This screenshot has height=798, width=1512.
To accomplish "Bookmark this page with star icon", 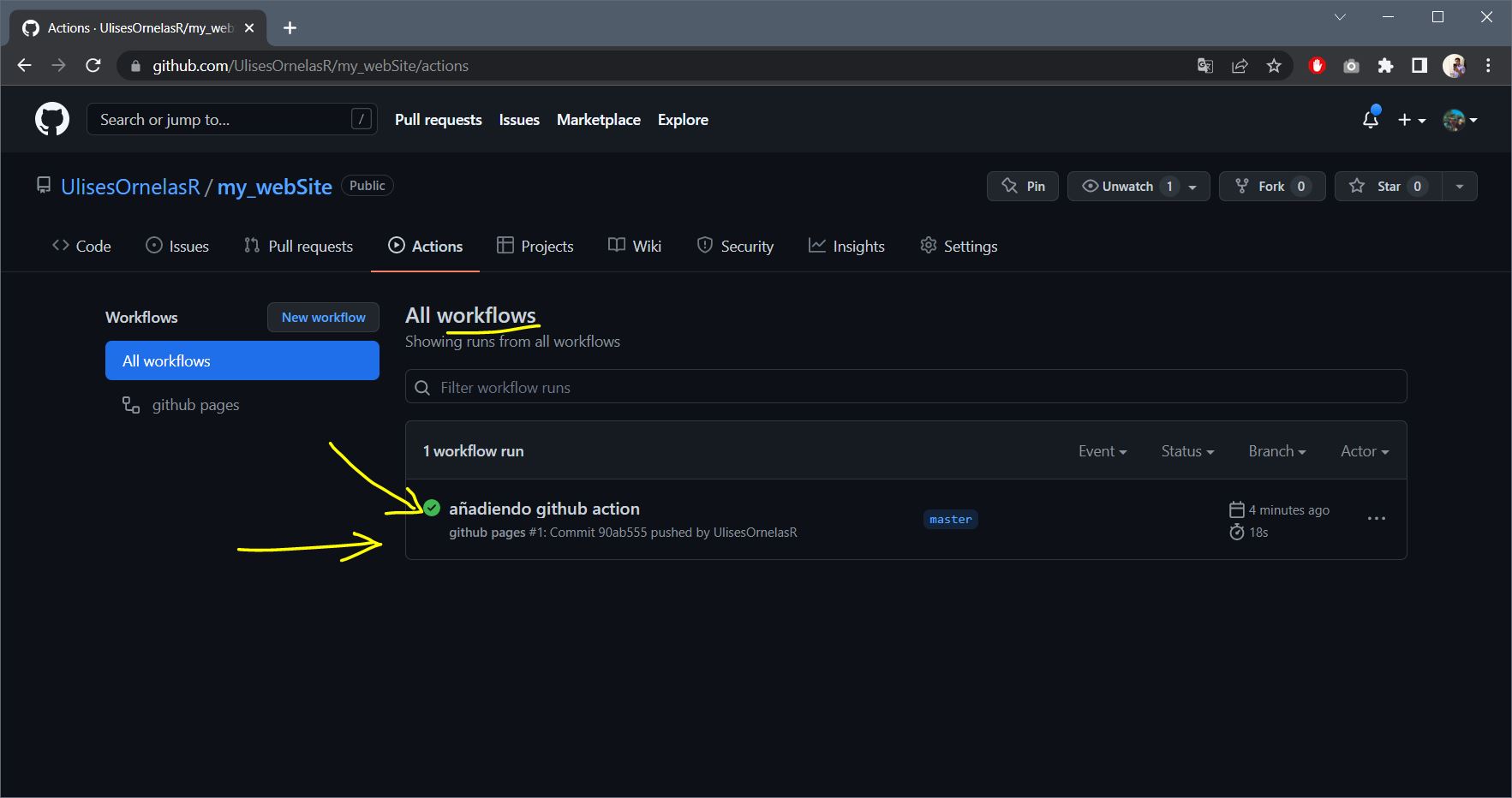I will 1274,66.
